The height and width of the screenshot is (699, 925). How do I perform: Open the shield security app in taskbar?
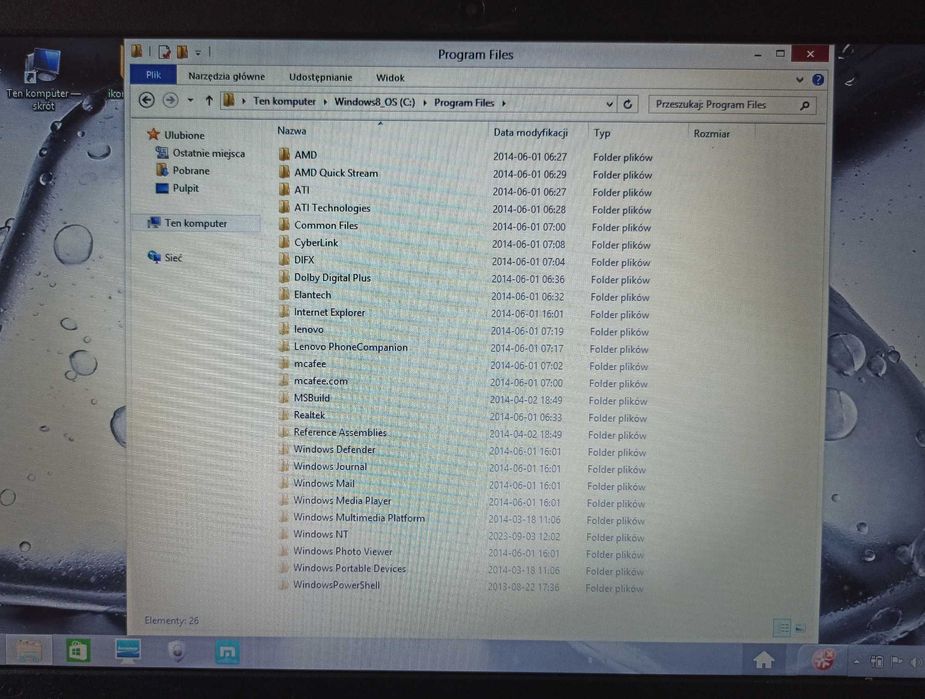pos(177,652)
